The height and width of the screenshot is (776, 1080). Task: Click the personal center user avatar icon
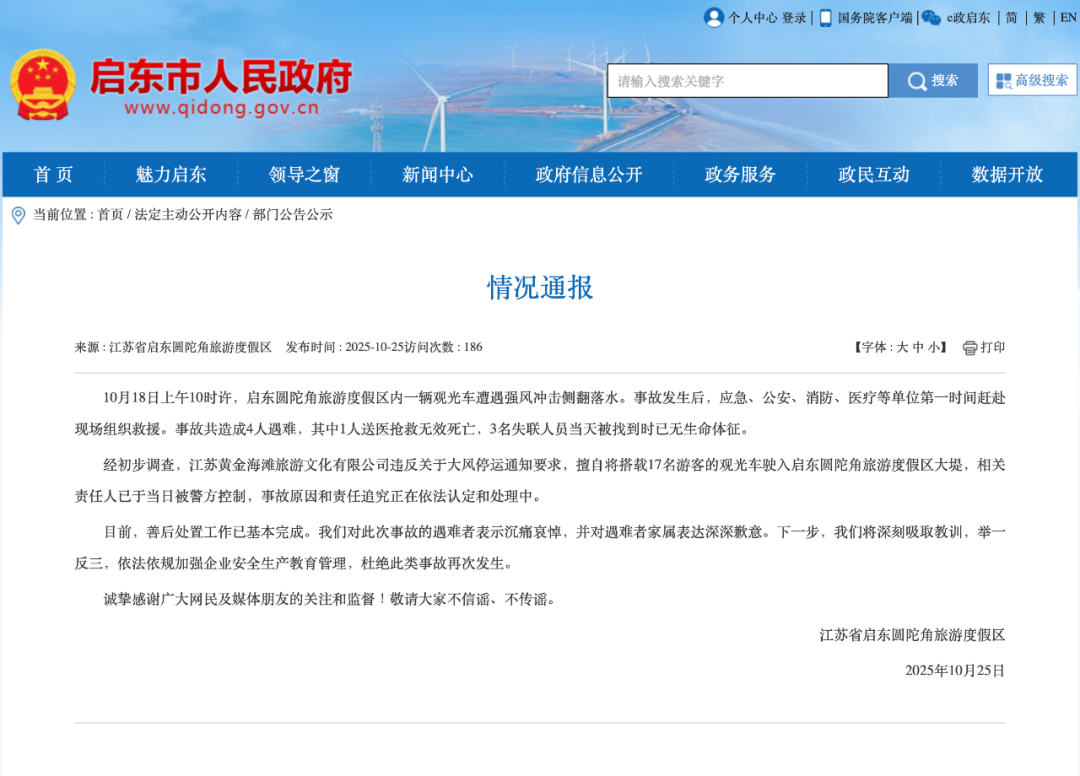point(714,17)
